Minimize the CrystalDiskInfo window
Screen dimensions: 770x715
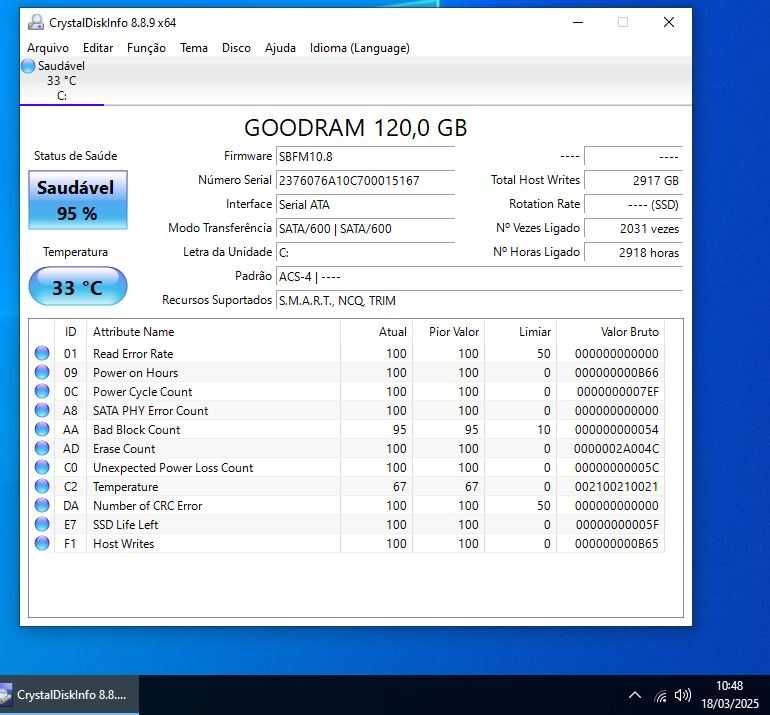pos(578,22)
